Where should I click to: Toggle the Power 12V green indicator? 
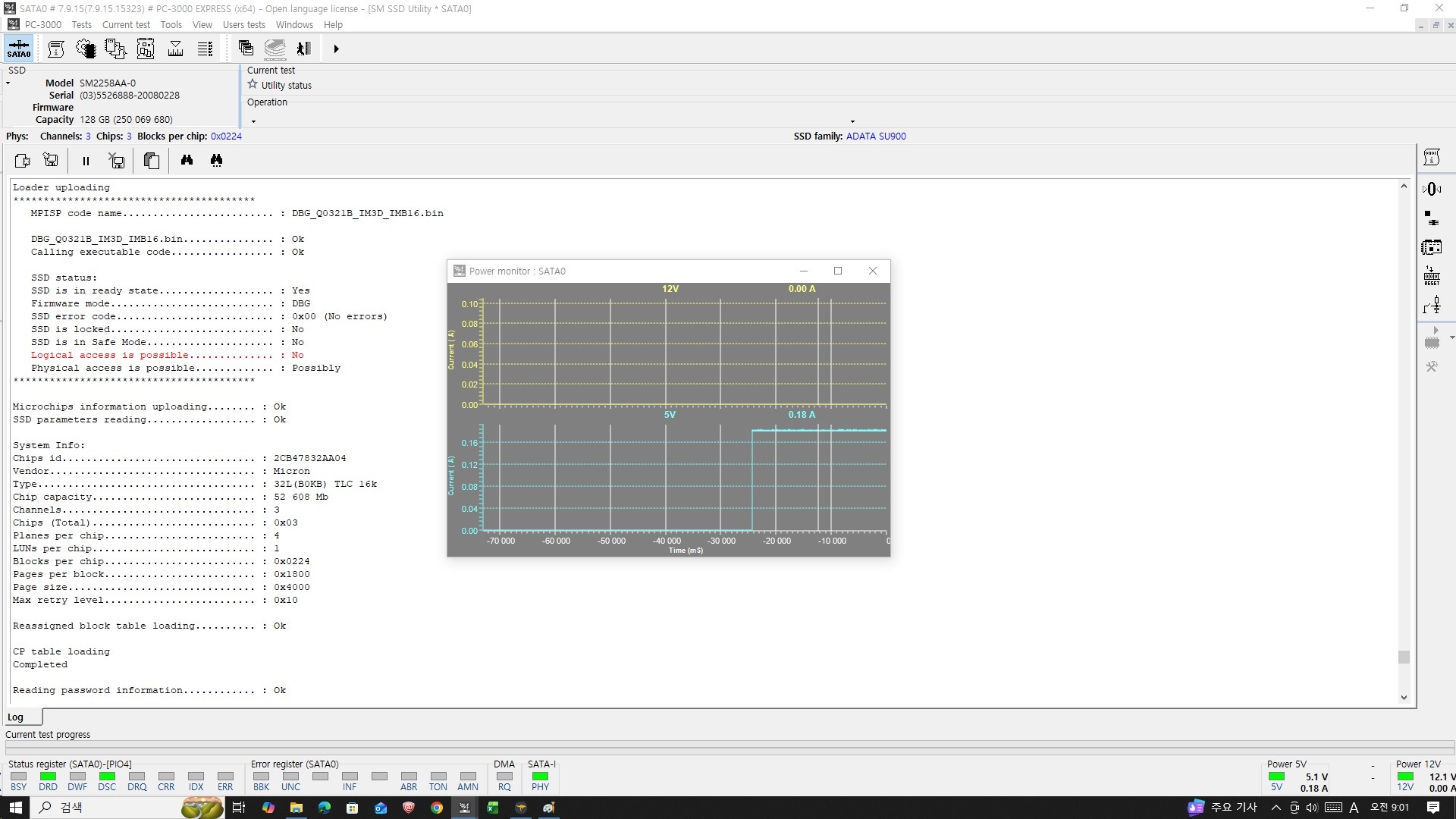tap(1405, 776)
